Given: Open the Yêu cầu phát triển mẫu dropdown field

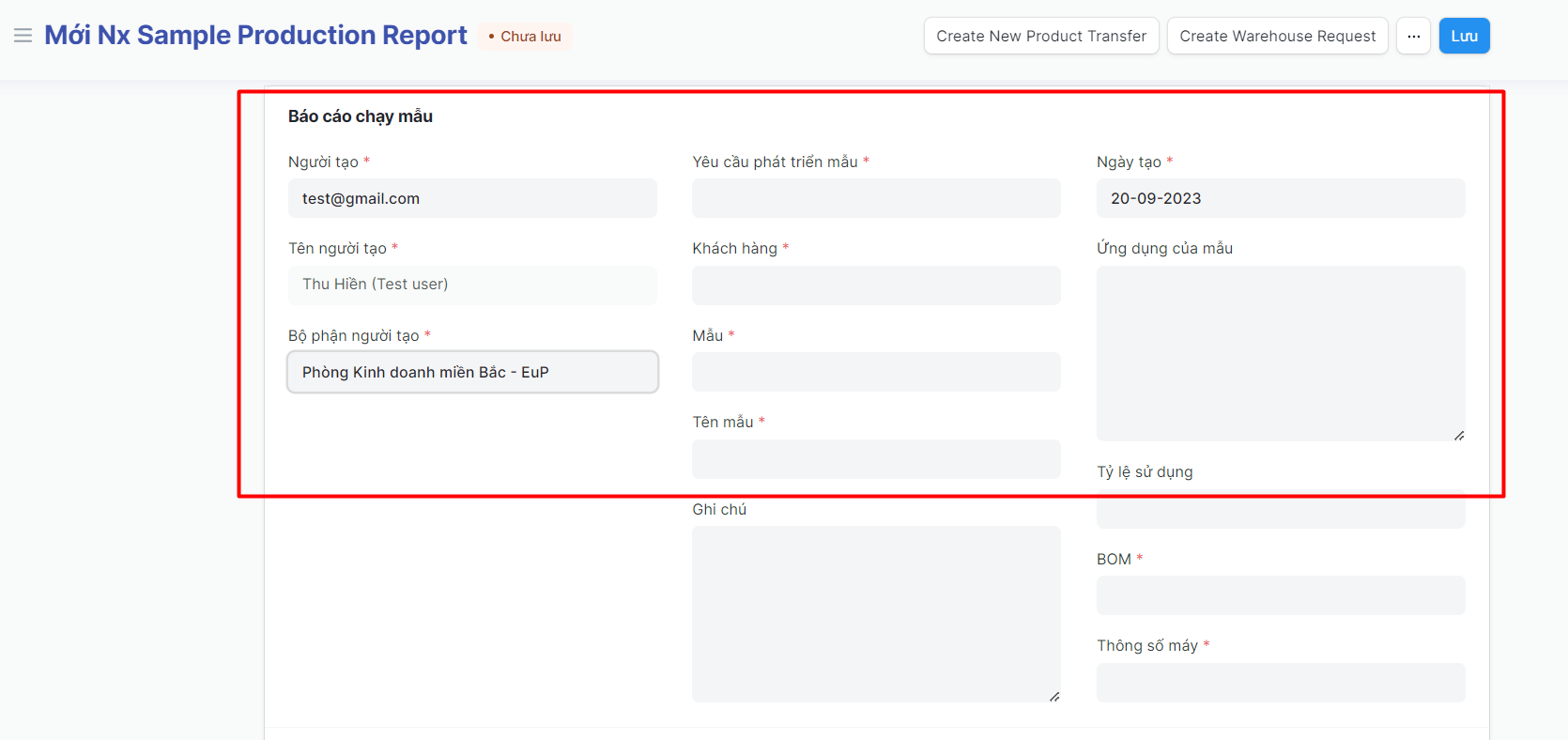Looking at the screenshot, I should 875,199.
